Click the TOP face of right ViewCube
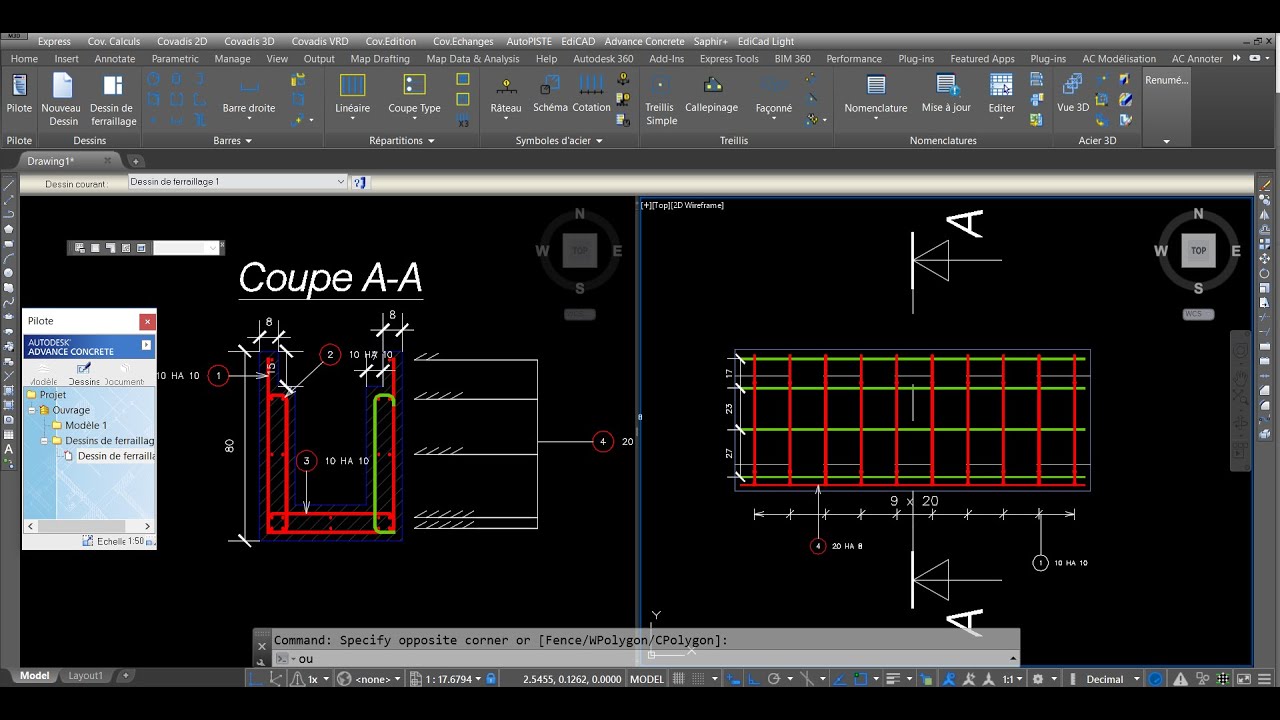The image size is (1280, 720). click(x=1198, y=251)
